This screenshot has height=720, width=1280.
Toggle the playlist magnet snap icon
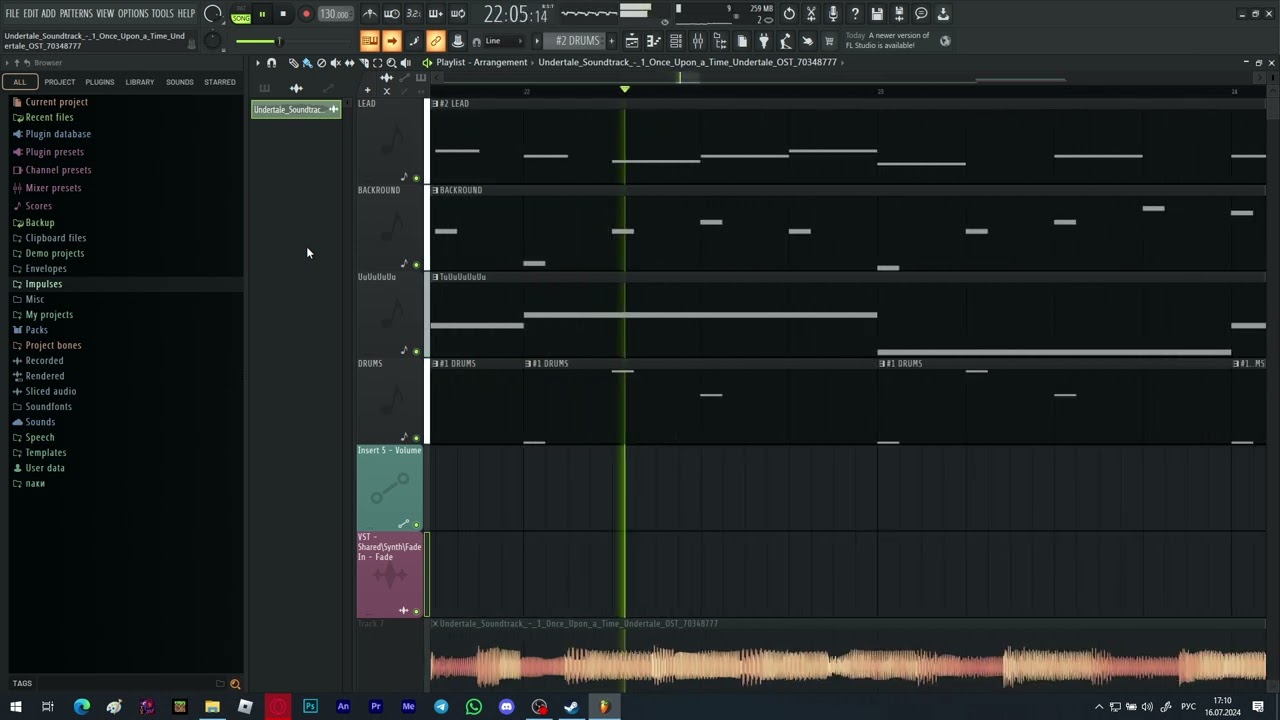(x=272, y=63)
